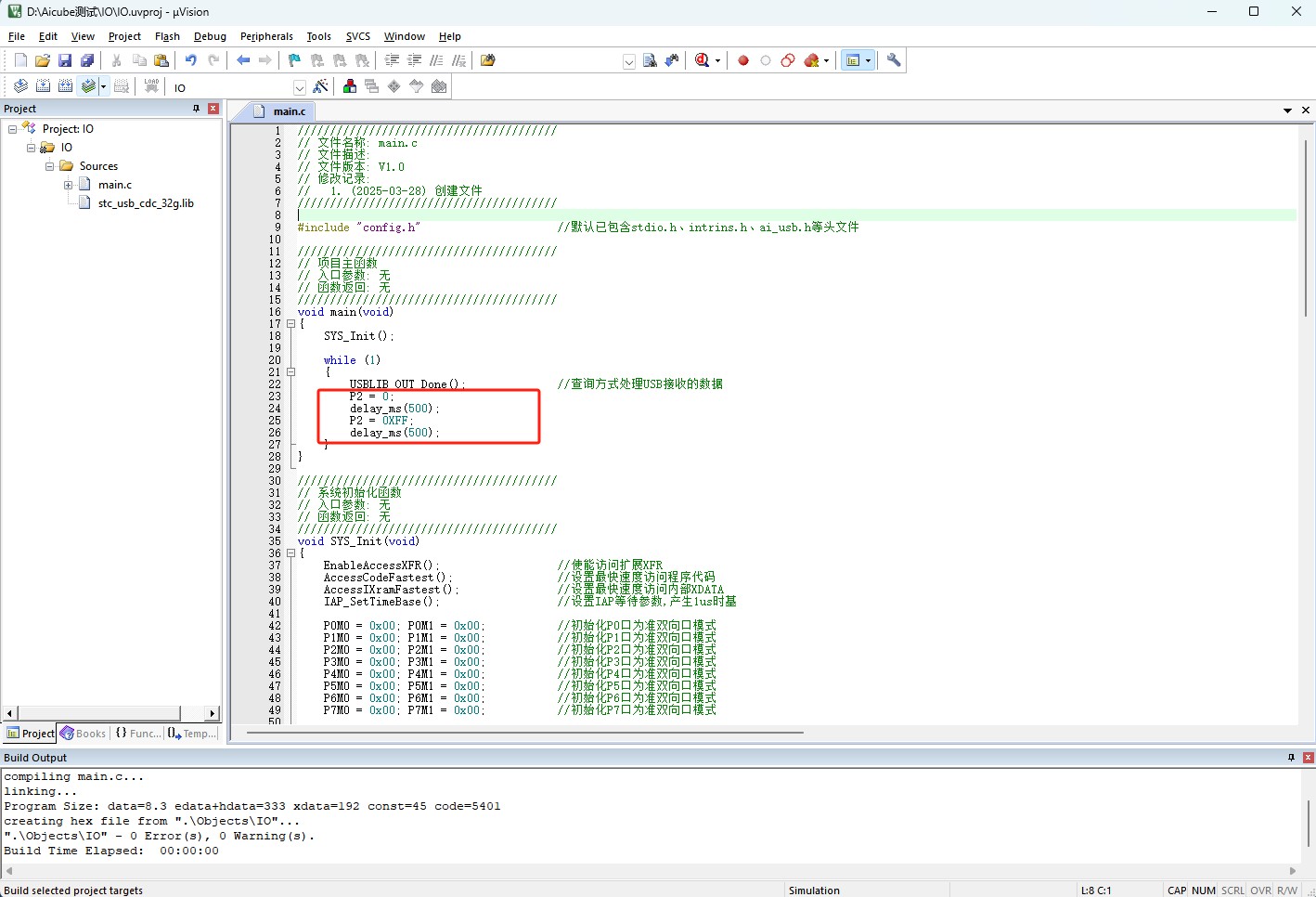Image resolution: width=1316 pixels, height=897 pixels.
Task: Insert a bookmark with the flag icon
Action: pyautogui.click(x=295, y=60)
